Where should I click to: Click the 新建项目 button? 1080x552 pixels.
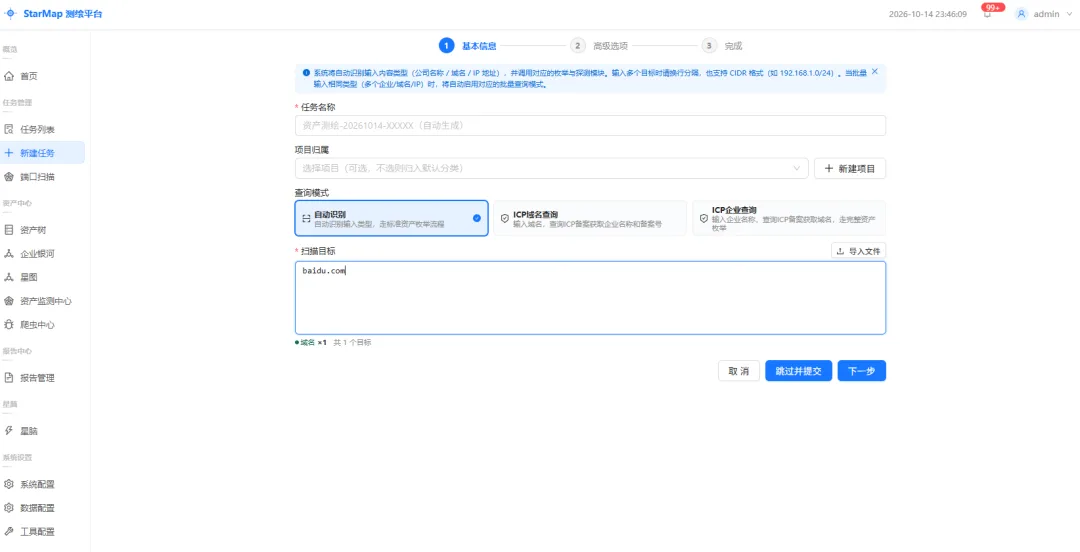850,168
